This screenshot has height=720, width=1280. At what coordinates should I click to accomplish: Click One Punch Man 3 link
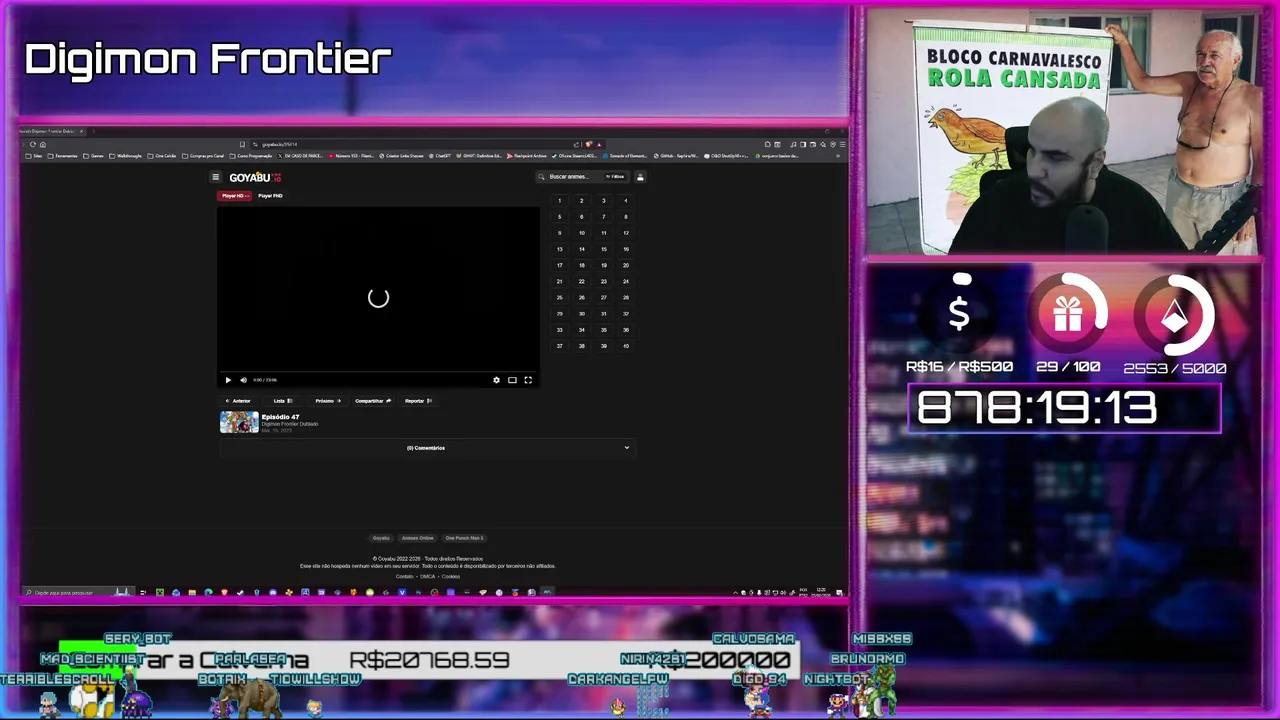click(464, 538)
